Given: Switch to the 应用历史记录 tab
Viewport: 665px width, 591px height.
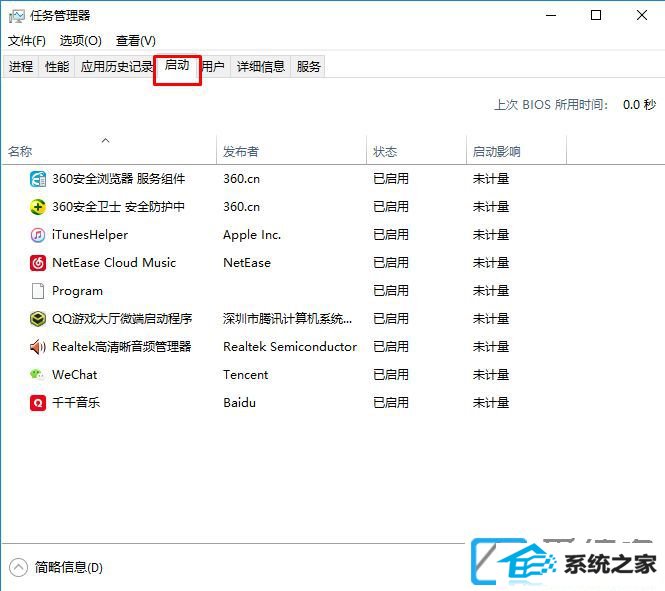Looking at the screenshot, I should point(115,67).
